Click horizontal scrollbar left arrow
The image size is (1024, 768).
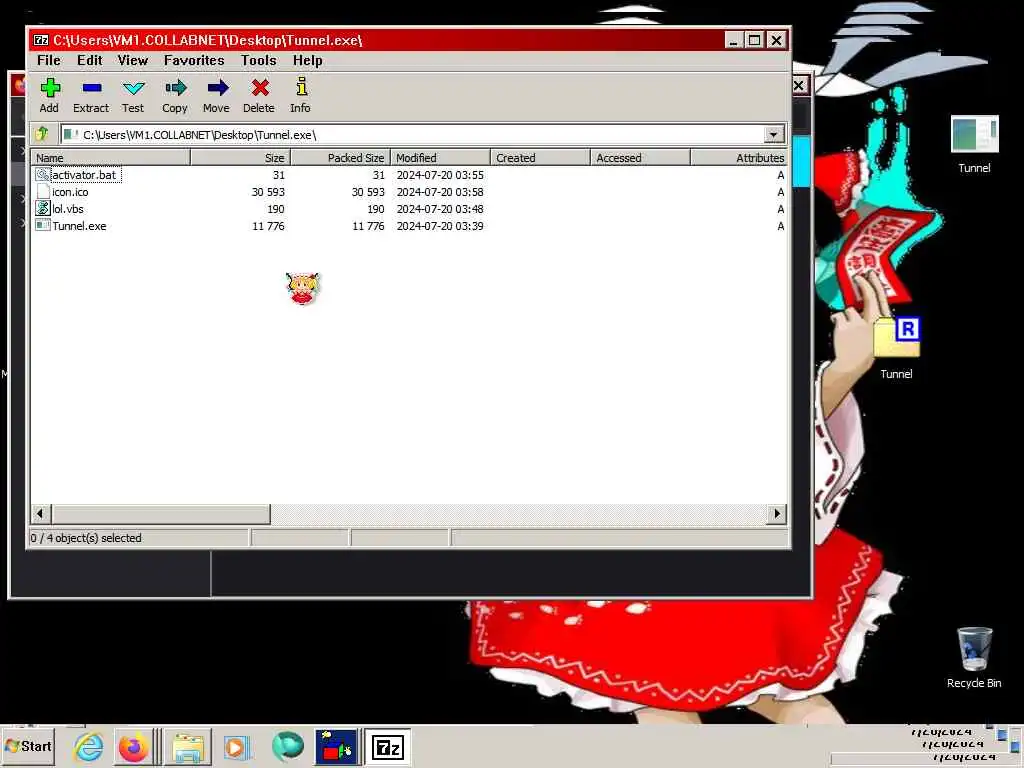40,513
